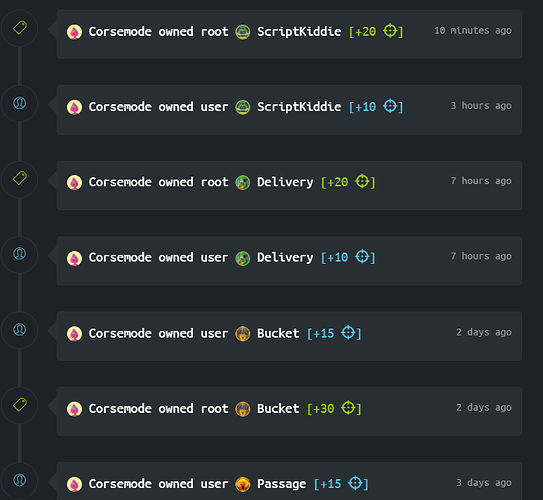The height and width of the screenshot is (500, 543).
Task: Click the Corsemode avatar in the first activity entry
Action: (74, 32)
